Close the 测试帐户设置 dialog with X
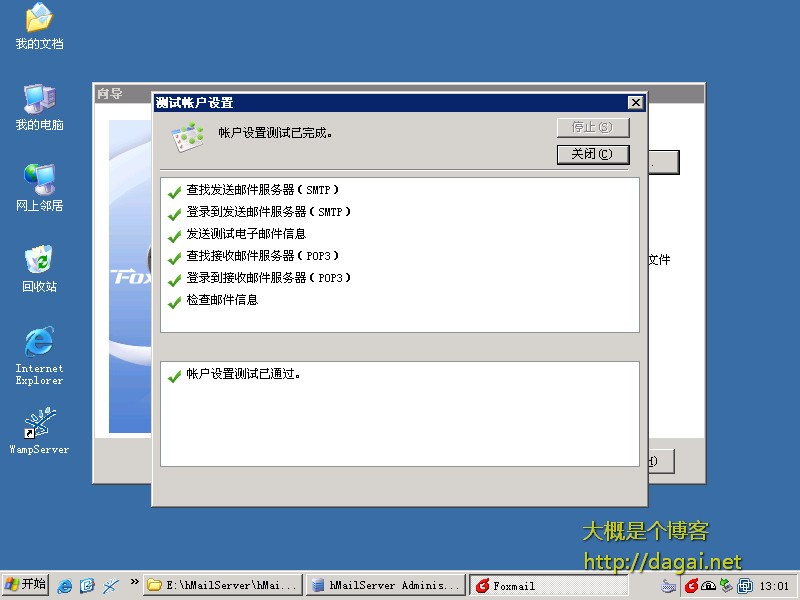 (635, 103)
